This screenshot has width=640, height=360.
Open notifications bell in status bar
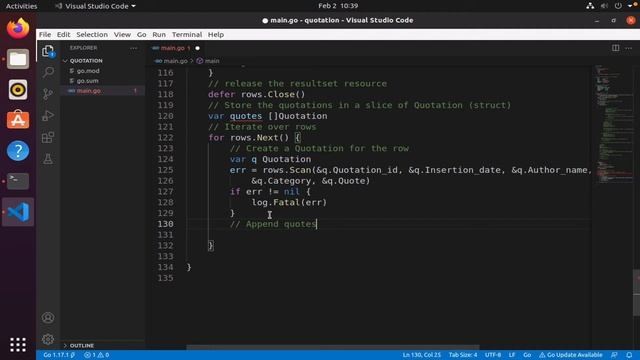tap(629, 355)
